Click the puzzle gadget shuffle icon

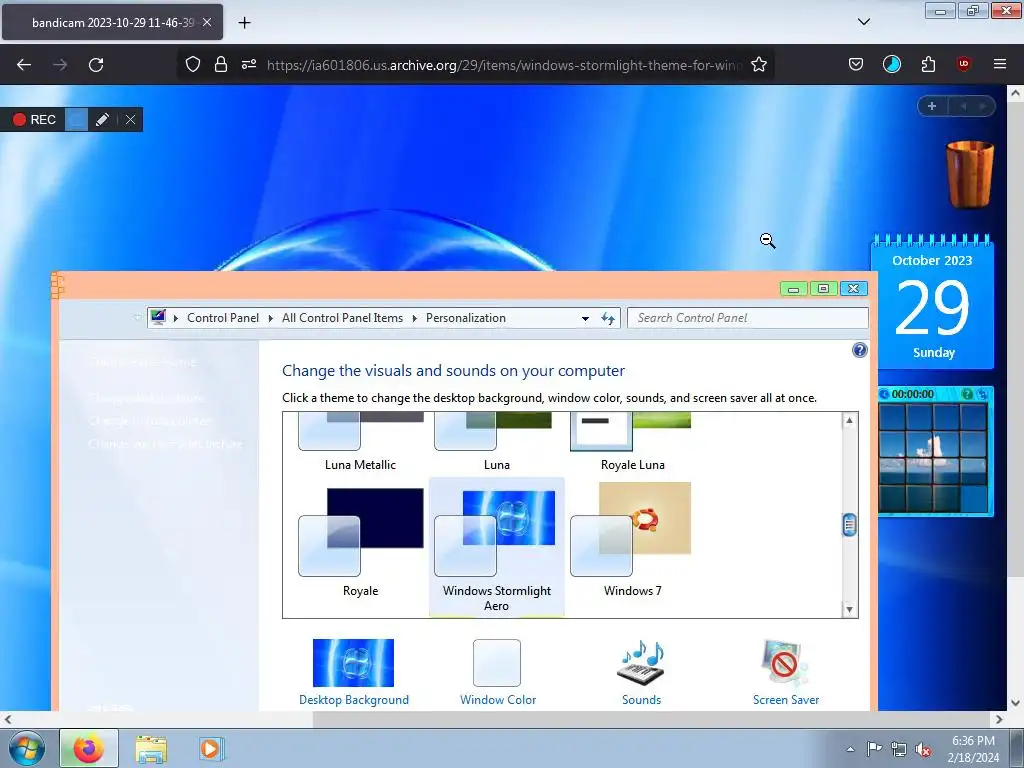pyautogui.click(x=982, y=394)
